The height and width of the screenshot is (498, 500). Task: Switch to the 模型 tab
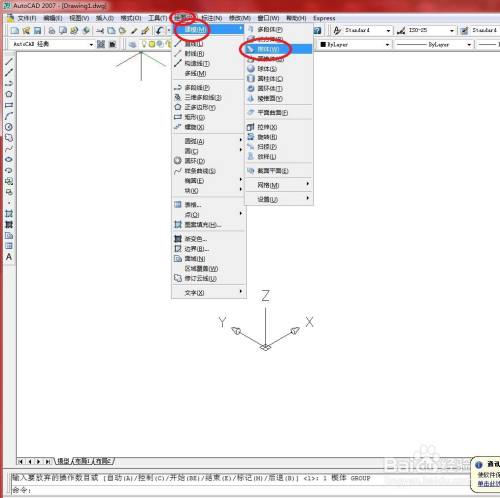coord(64,461)
